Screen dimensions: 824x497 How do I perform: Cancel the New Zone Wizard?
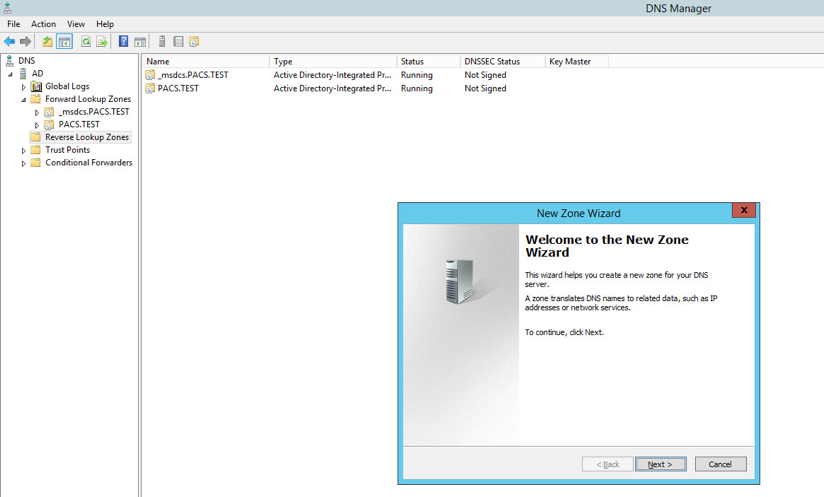tap(720, 464)
